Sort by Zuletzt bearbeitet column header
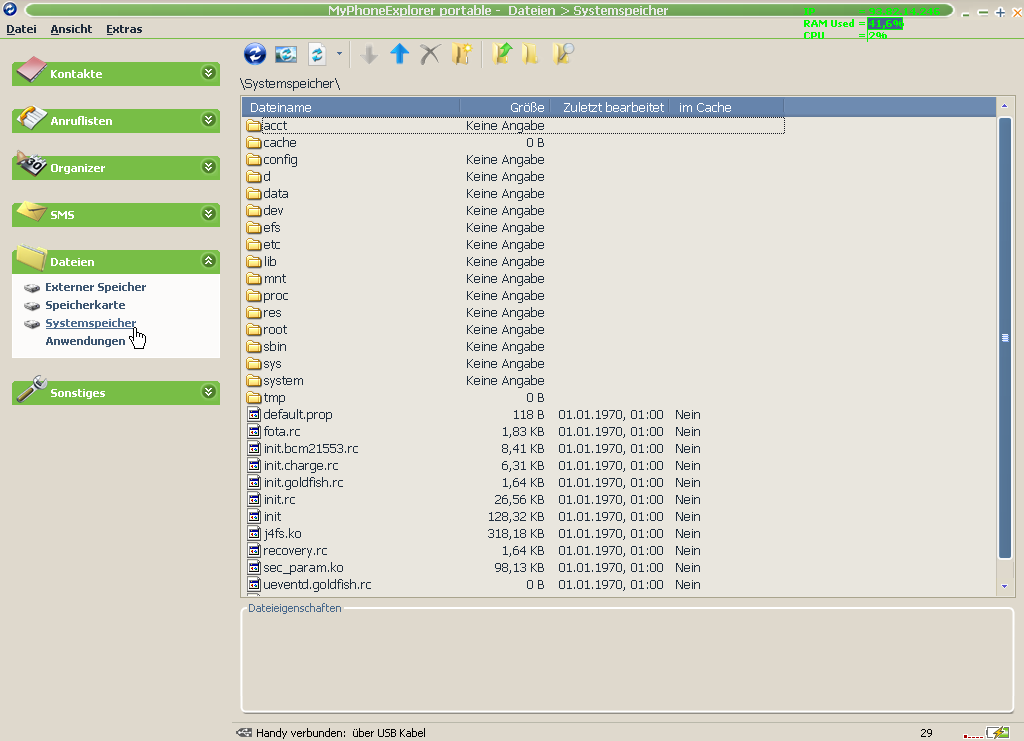Image resolution: width=1024 pixels, height=741 pixels. [x=610, y=107]
